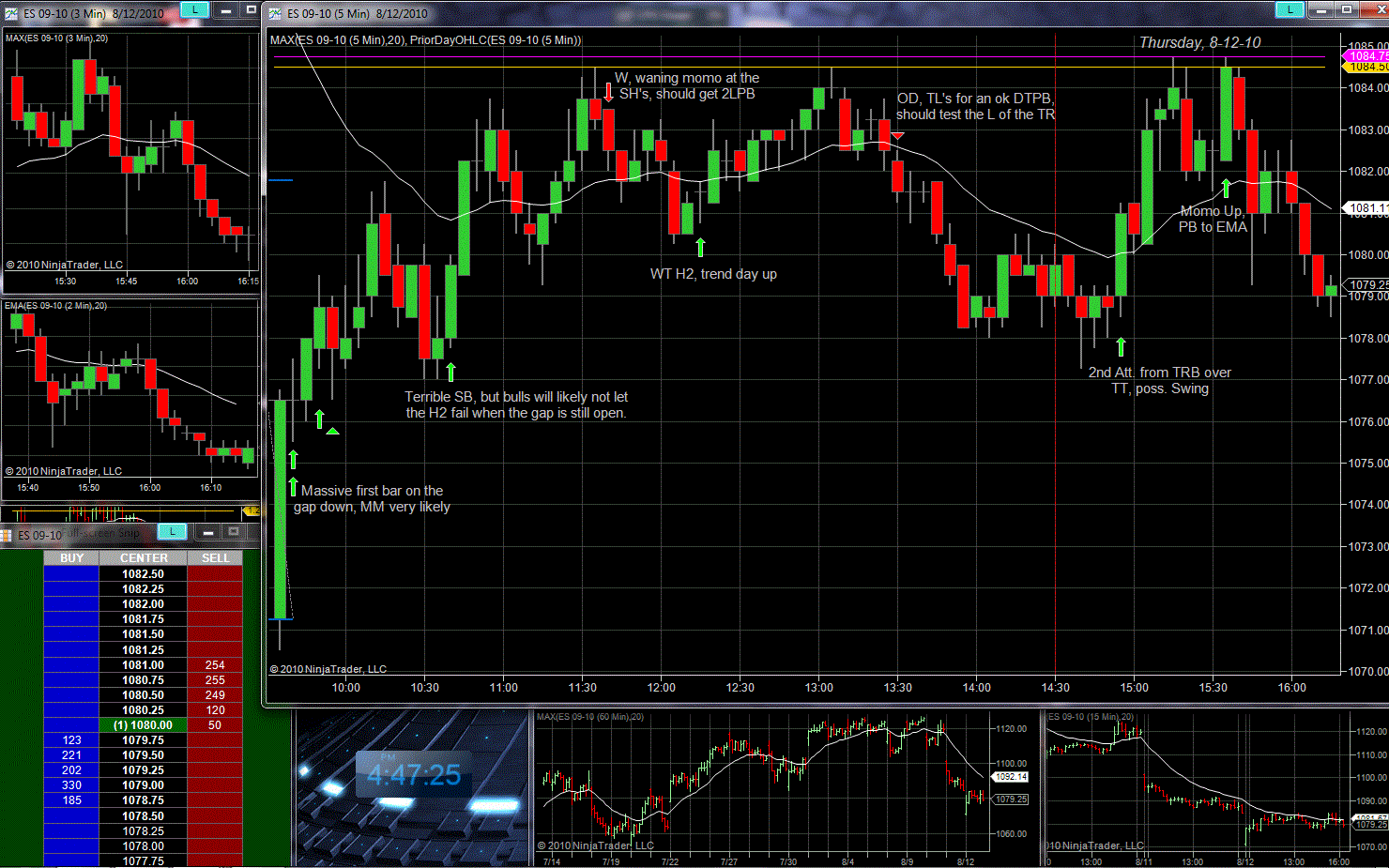
Task: Click the red vertical line at 14:30
Action: coord(1055,469)
